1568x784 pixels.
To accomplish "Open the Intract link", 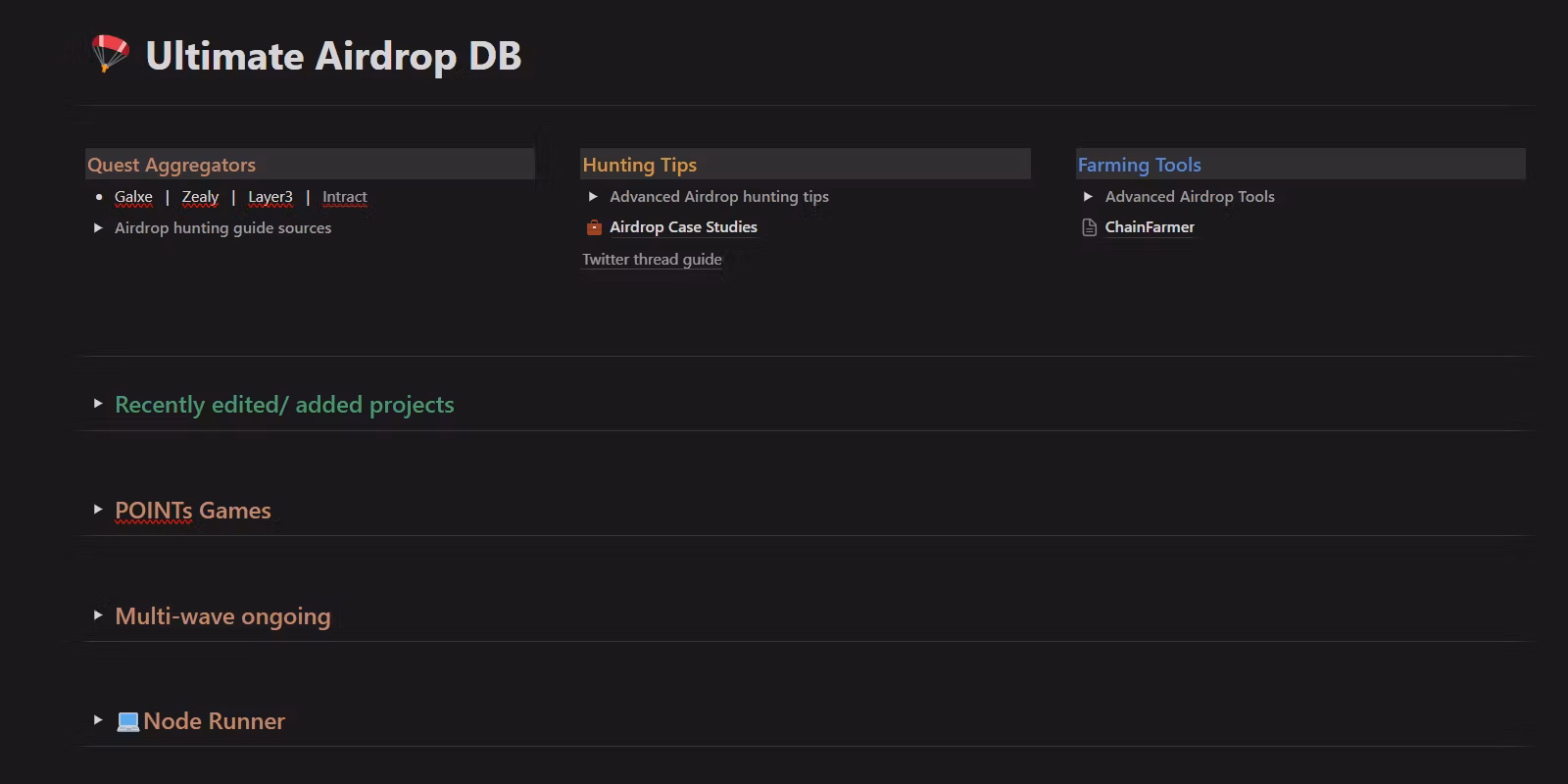I will pyautogui.click(x=345, y=197).
